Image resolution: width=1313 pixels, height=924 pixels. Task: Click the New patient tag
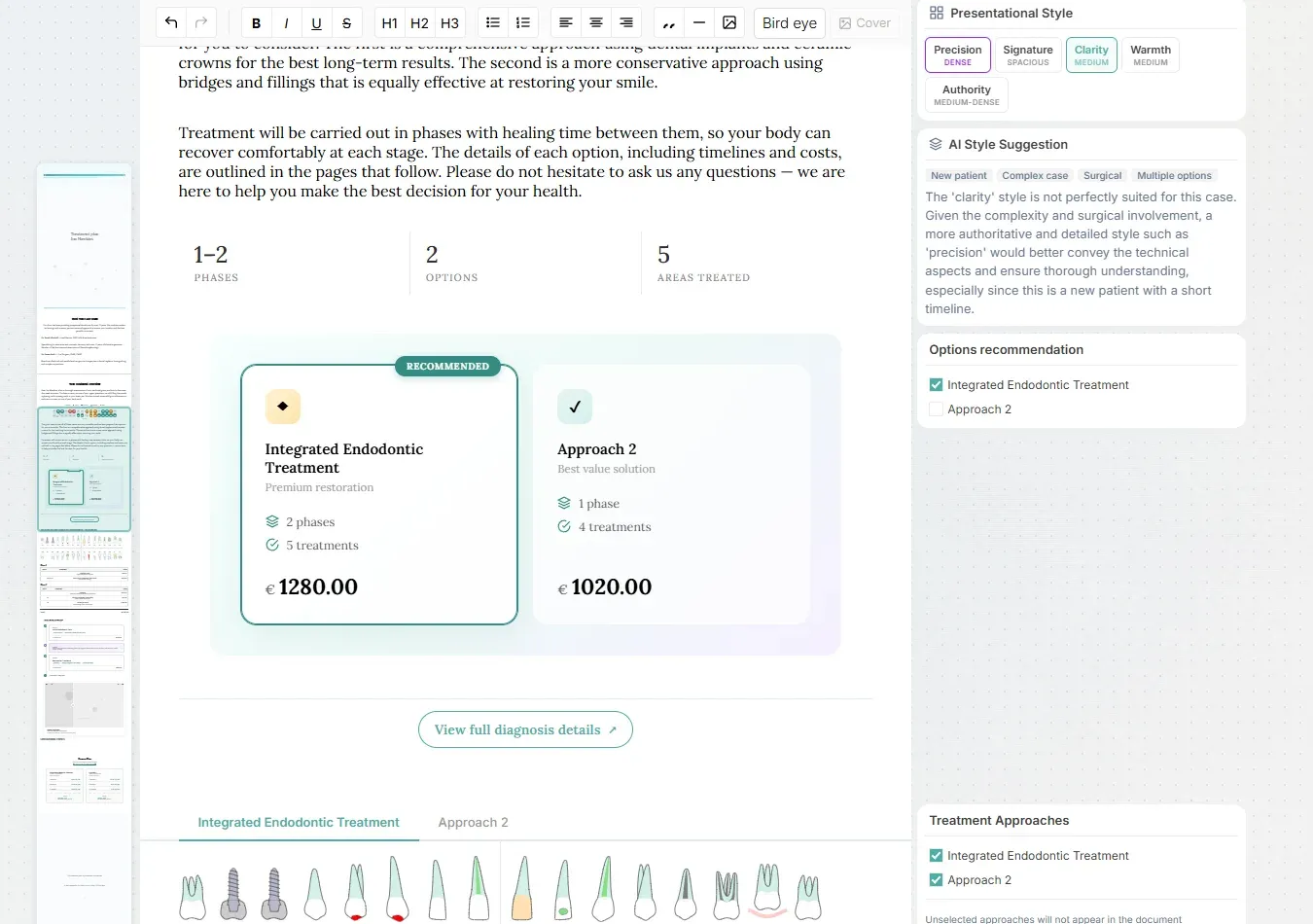[x=959, y=176]
